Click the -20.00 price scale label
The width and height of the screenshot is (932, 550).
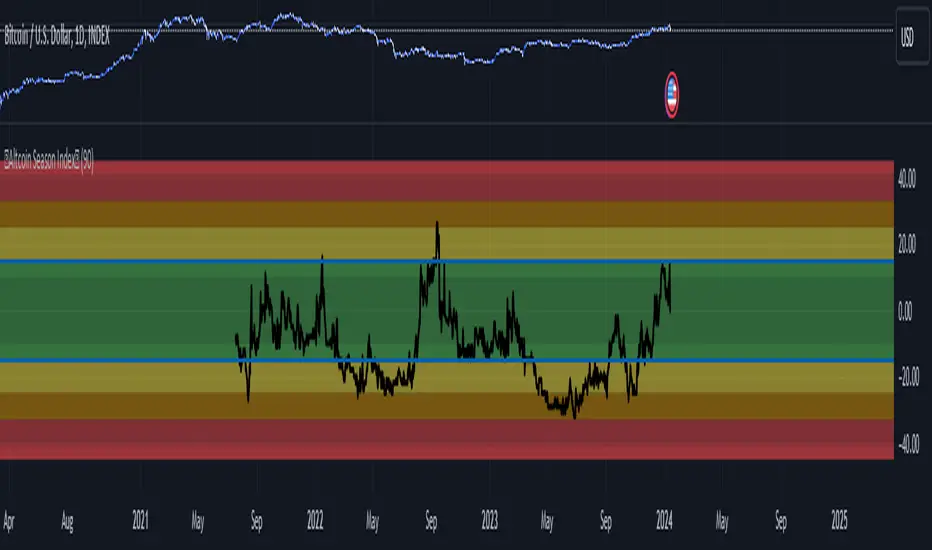tap(908, 376)
